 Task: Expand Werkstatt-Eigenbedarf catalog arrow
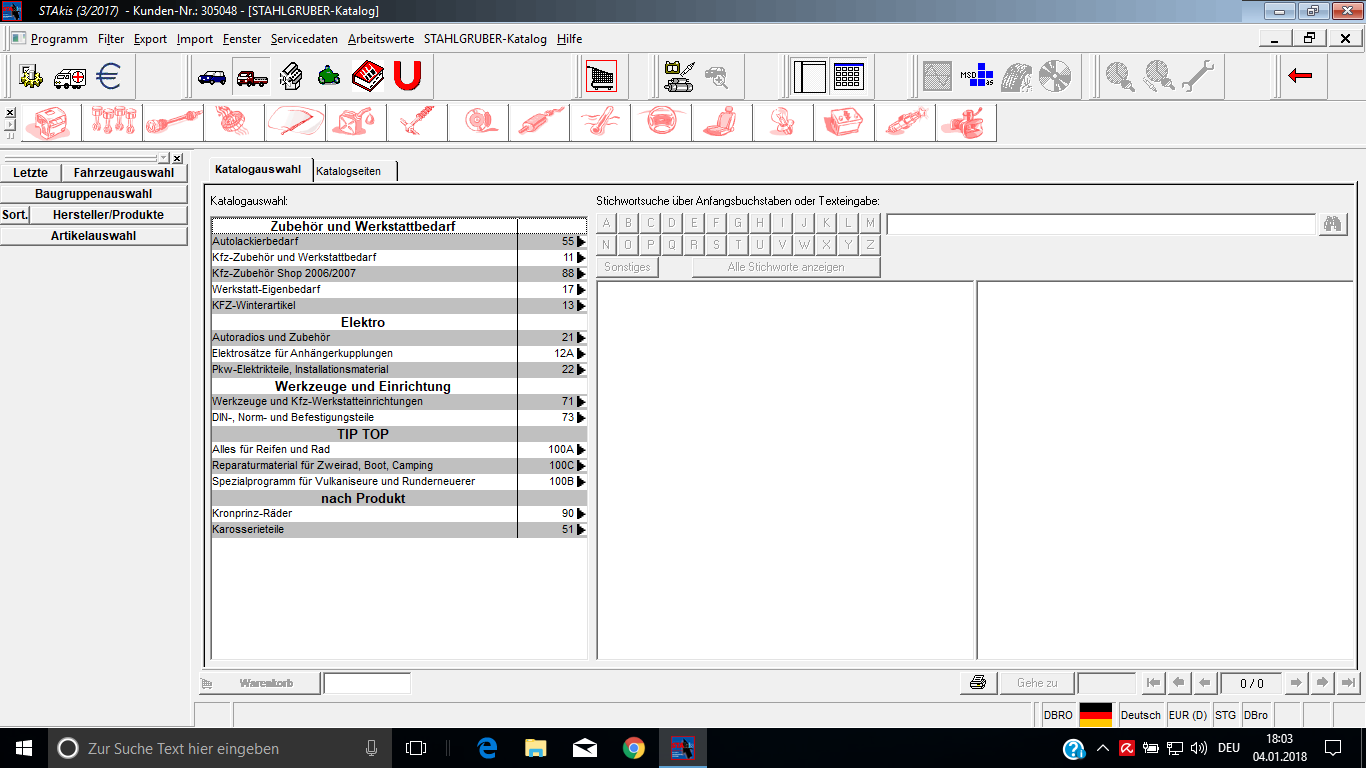[x=581, y=290]
